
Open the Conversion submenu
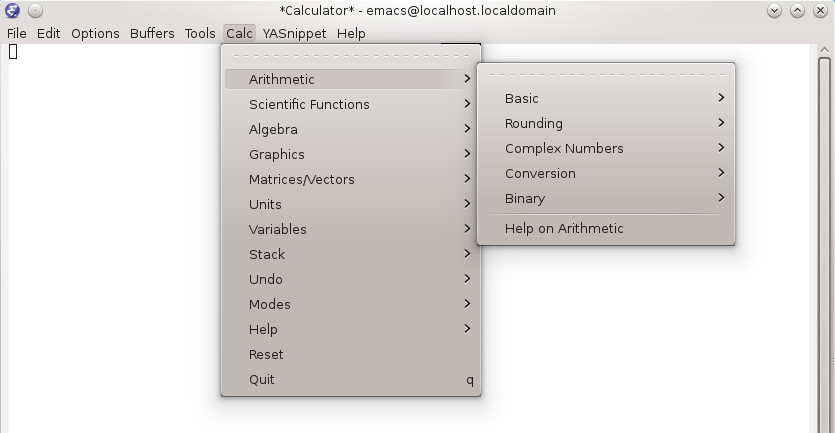(x=540, y=173)
